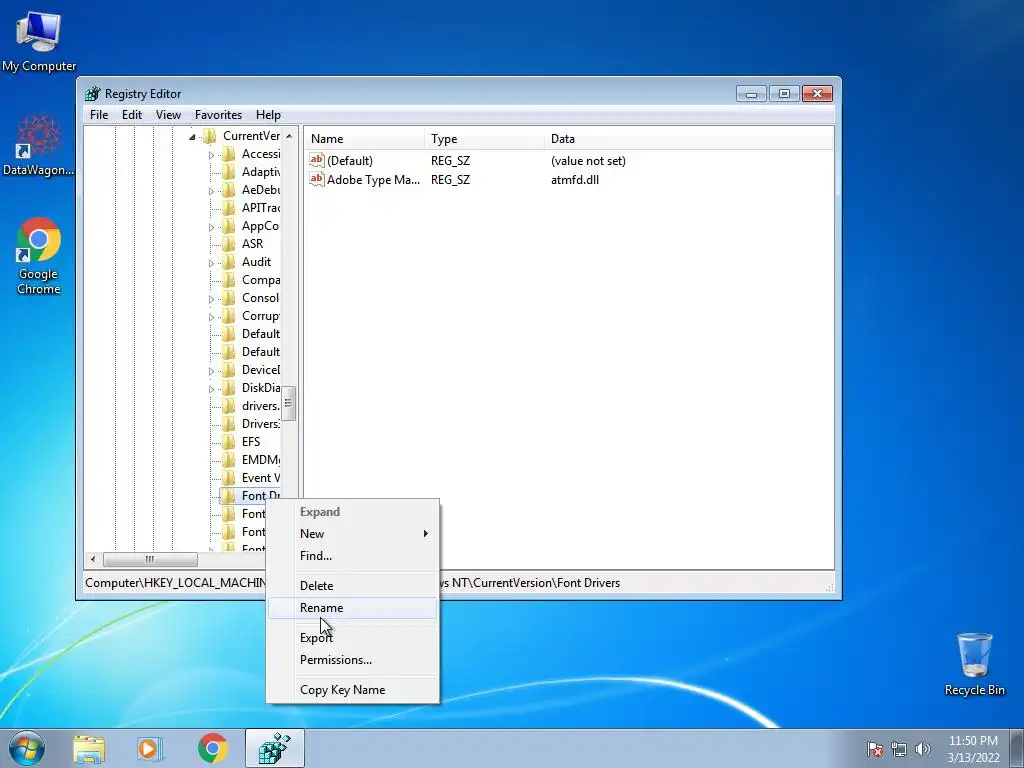
Task: Select the (value not set) data cell
Action: tap(588, 161)
